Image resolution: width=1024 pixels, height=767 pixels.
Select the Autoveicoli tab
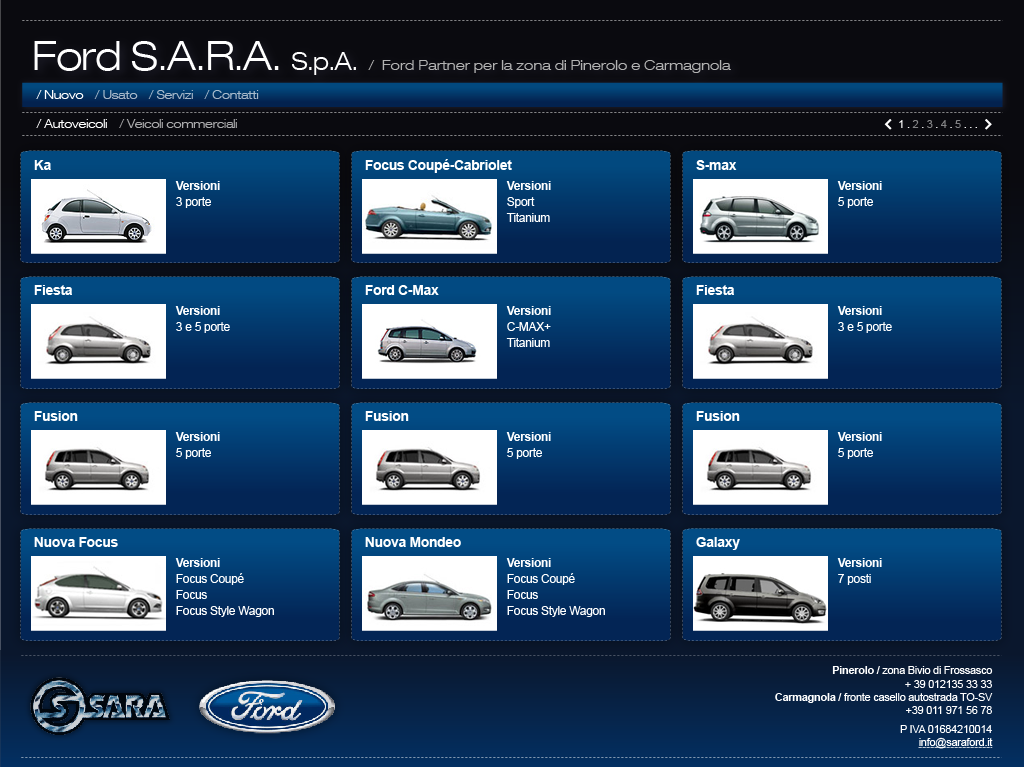coord(73,124)
